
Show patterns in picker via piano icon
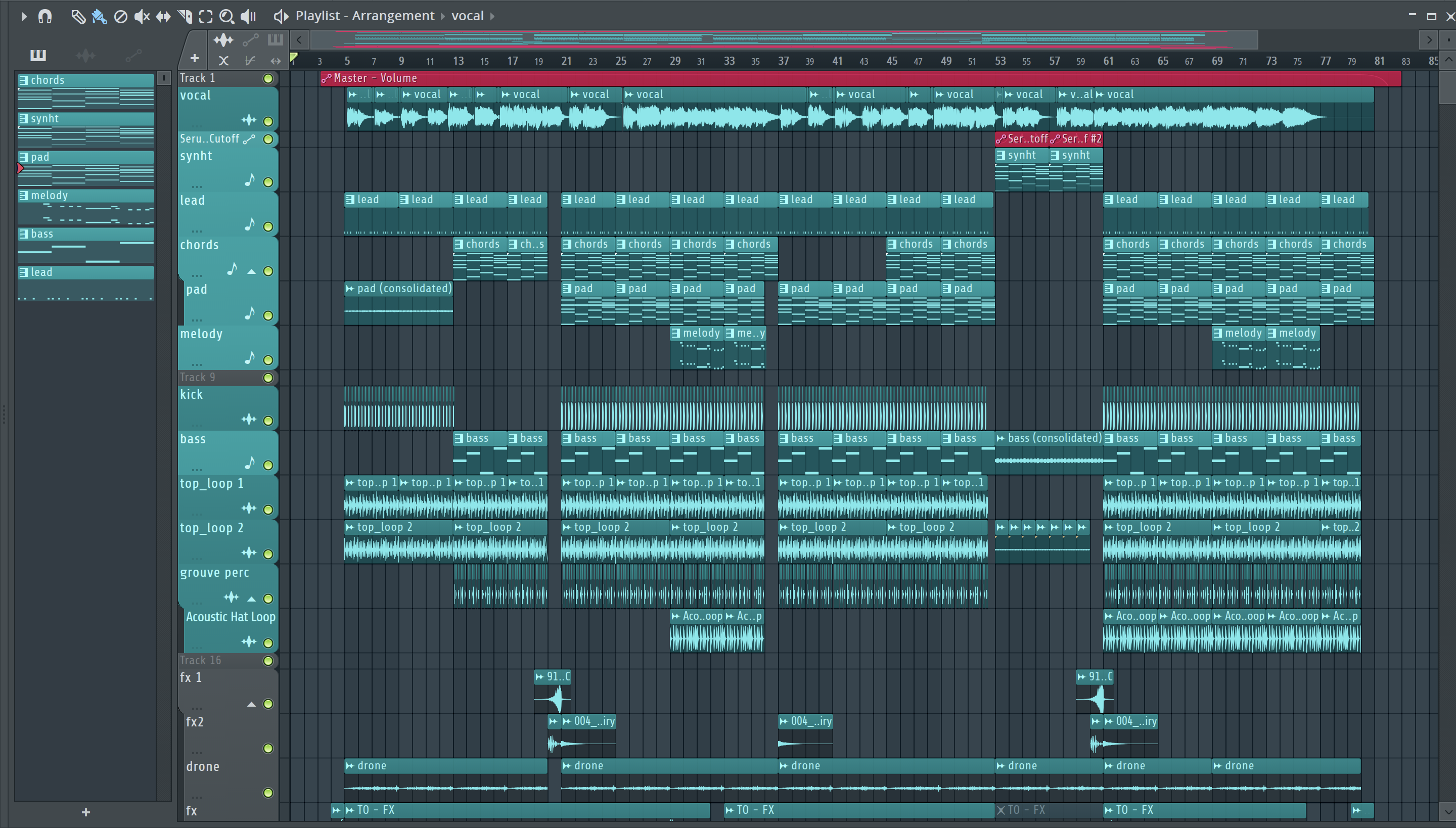pos(38,55)
